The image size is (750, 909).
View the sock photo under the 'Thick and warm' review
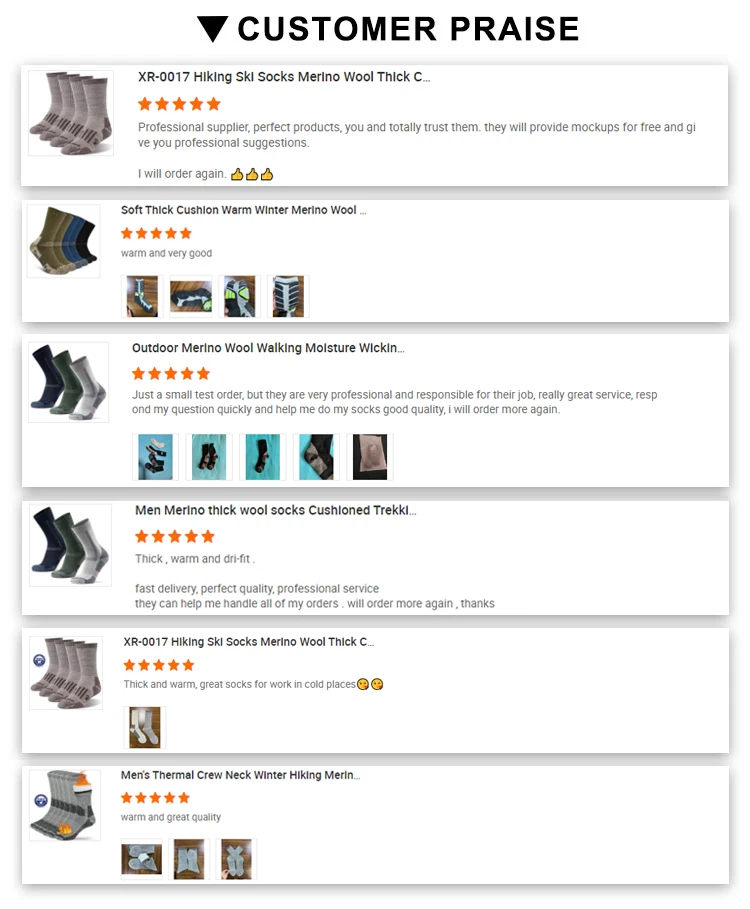tap(145, 727)
